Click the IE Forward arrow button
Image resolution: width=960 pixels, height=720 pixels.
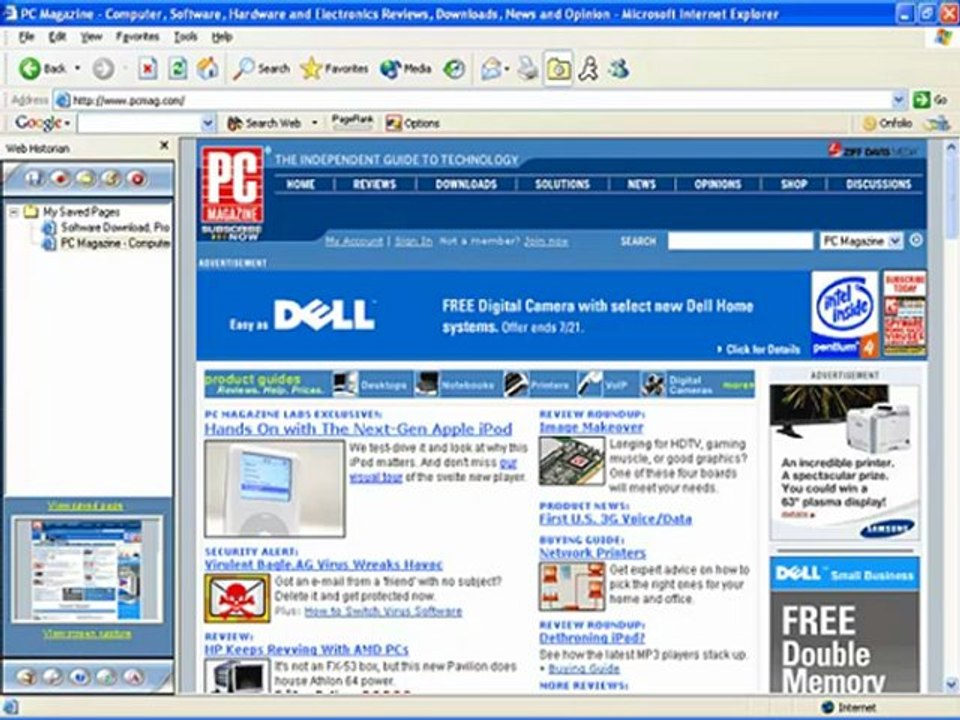(x=103, y=69)
